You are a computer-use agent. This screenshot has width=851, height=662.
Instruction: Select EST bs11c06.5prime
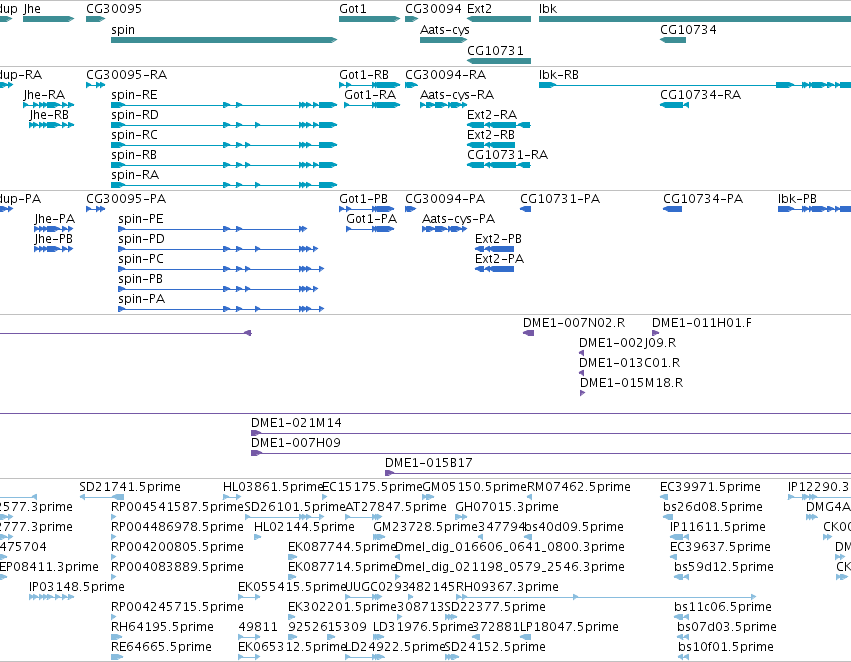pyautogui.click(x=681, y=617)
